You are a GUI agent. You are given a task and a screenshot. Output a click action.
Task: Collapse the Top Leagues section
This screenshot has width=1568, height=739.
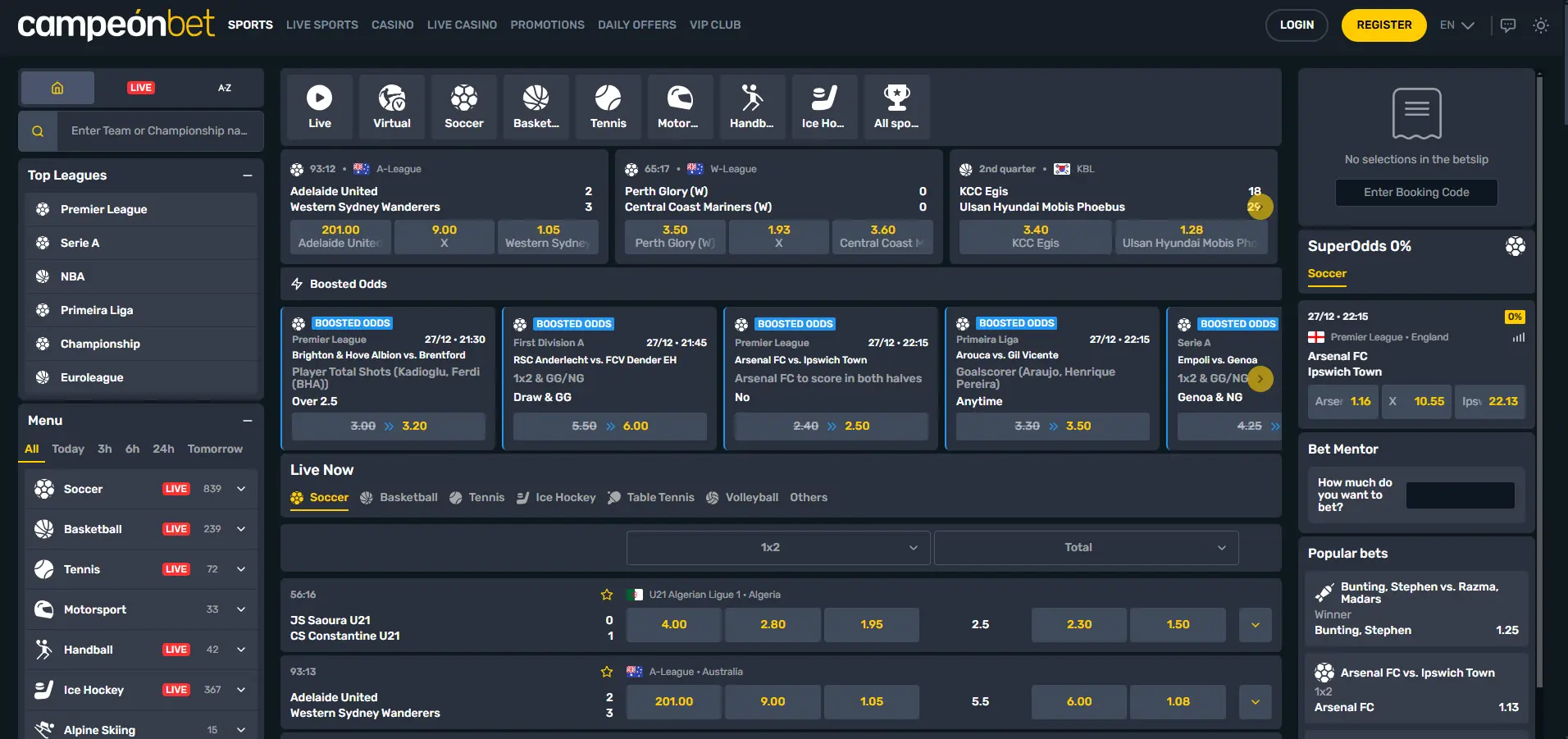coord(248,176)
